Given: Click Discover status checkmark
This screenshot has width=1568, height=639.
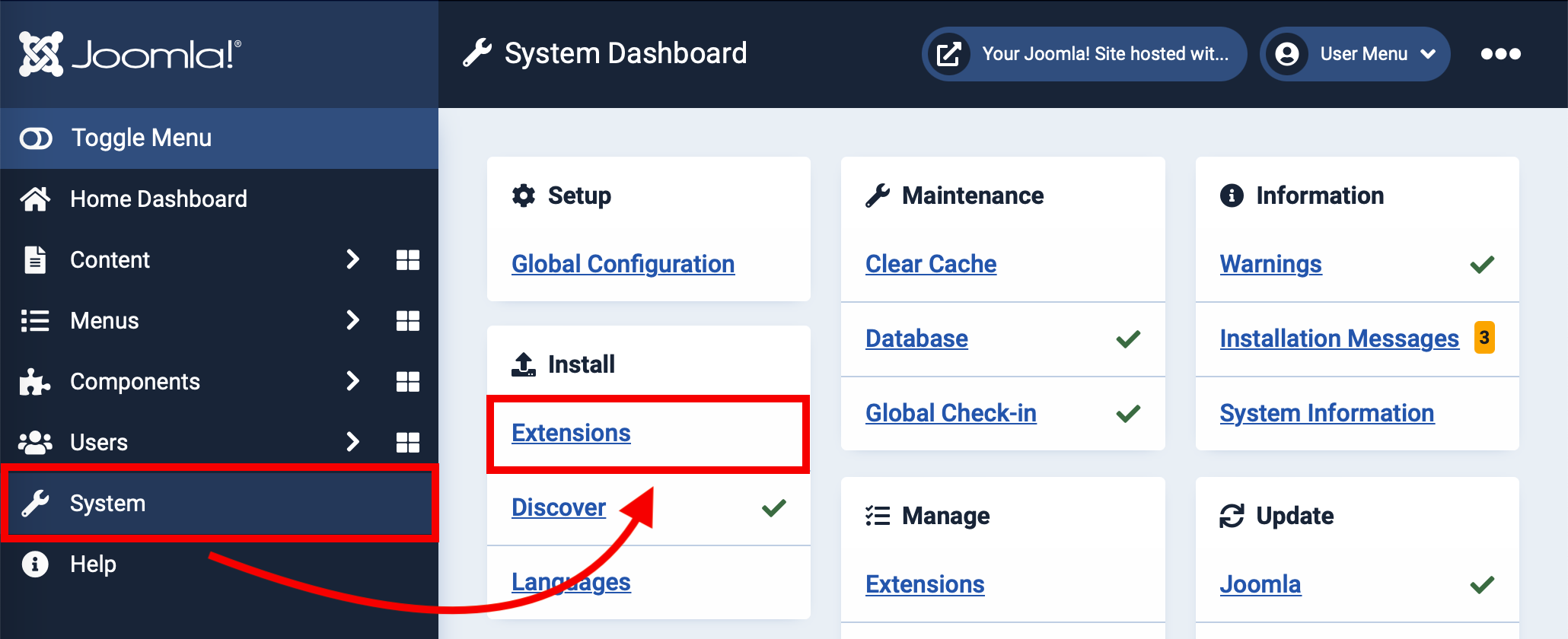Looking at the screenshot, I should click(774, 507).
